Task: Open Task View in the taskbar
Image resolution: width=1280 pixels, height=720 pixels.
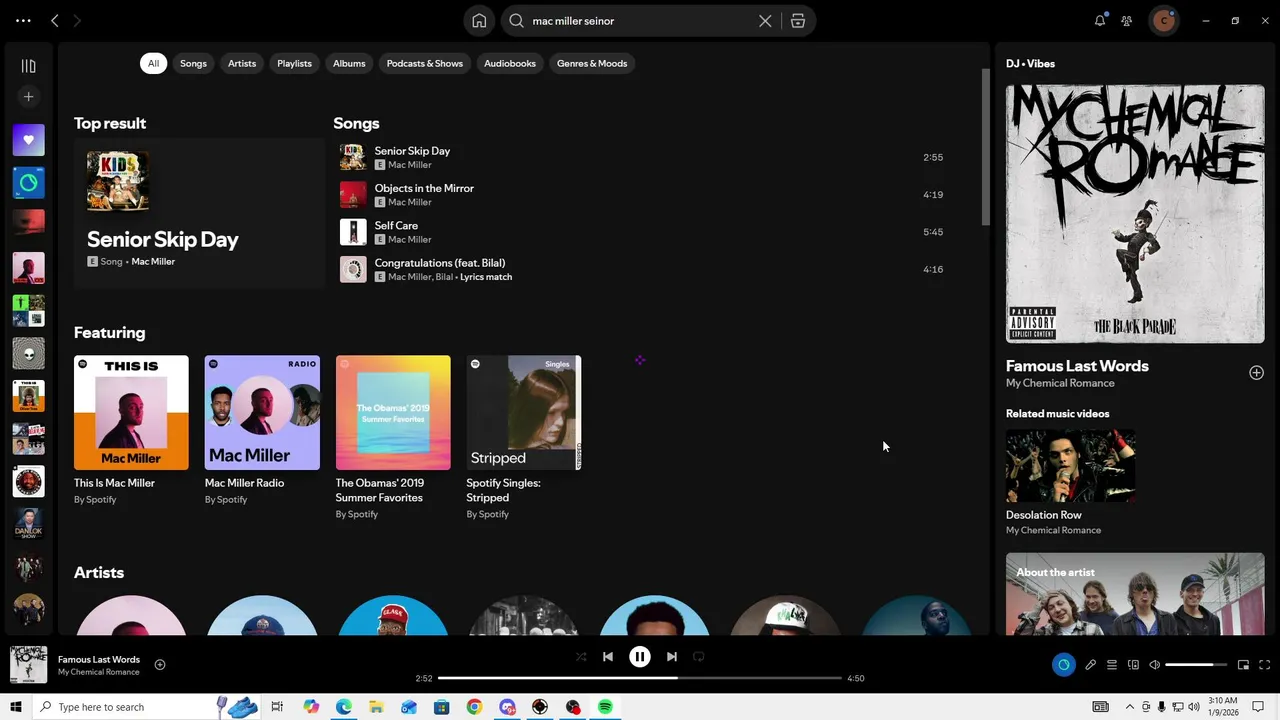Action: click(278, 707)
